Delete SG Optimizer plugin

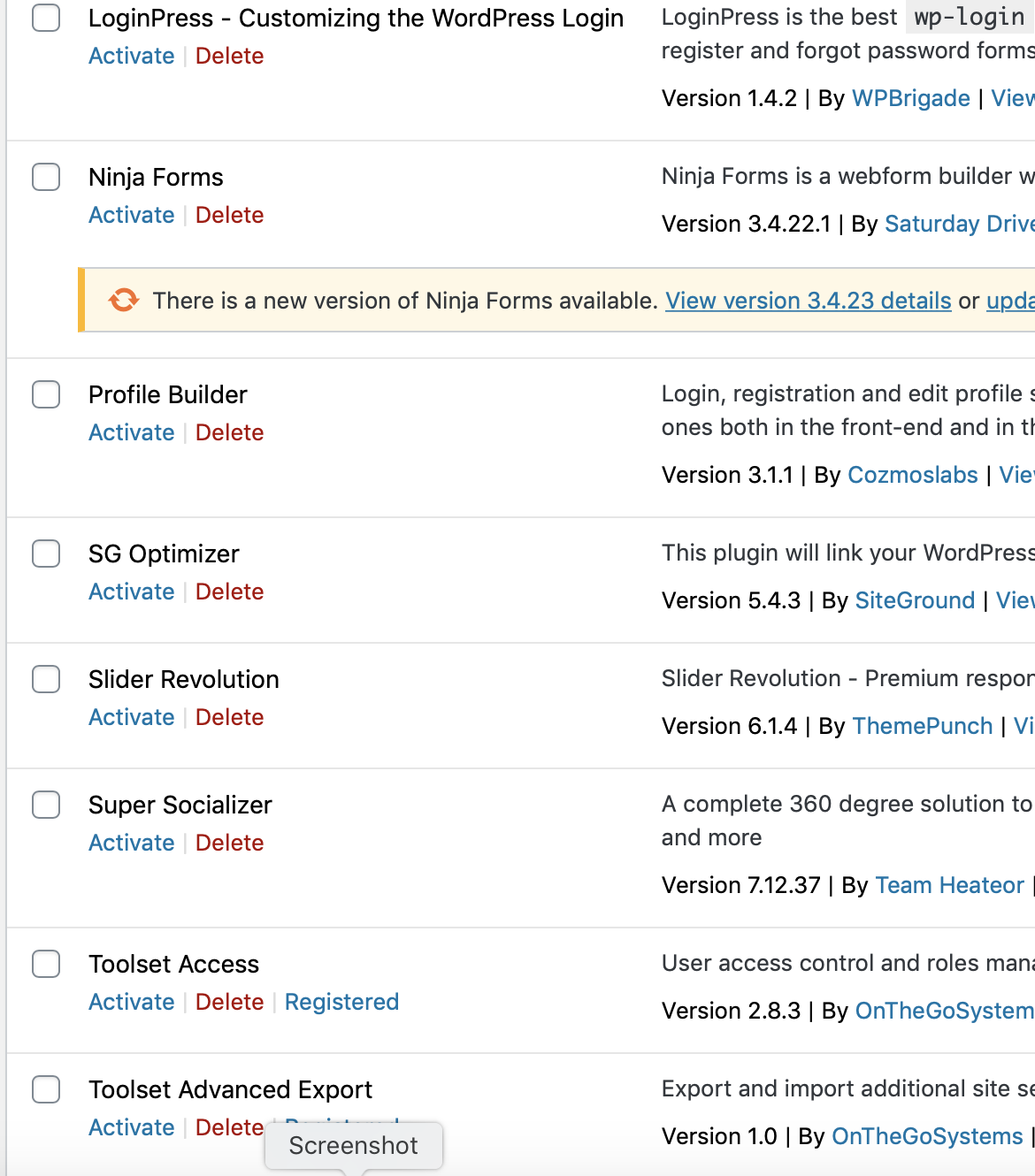point(230,592)
